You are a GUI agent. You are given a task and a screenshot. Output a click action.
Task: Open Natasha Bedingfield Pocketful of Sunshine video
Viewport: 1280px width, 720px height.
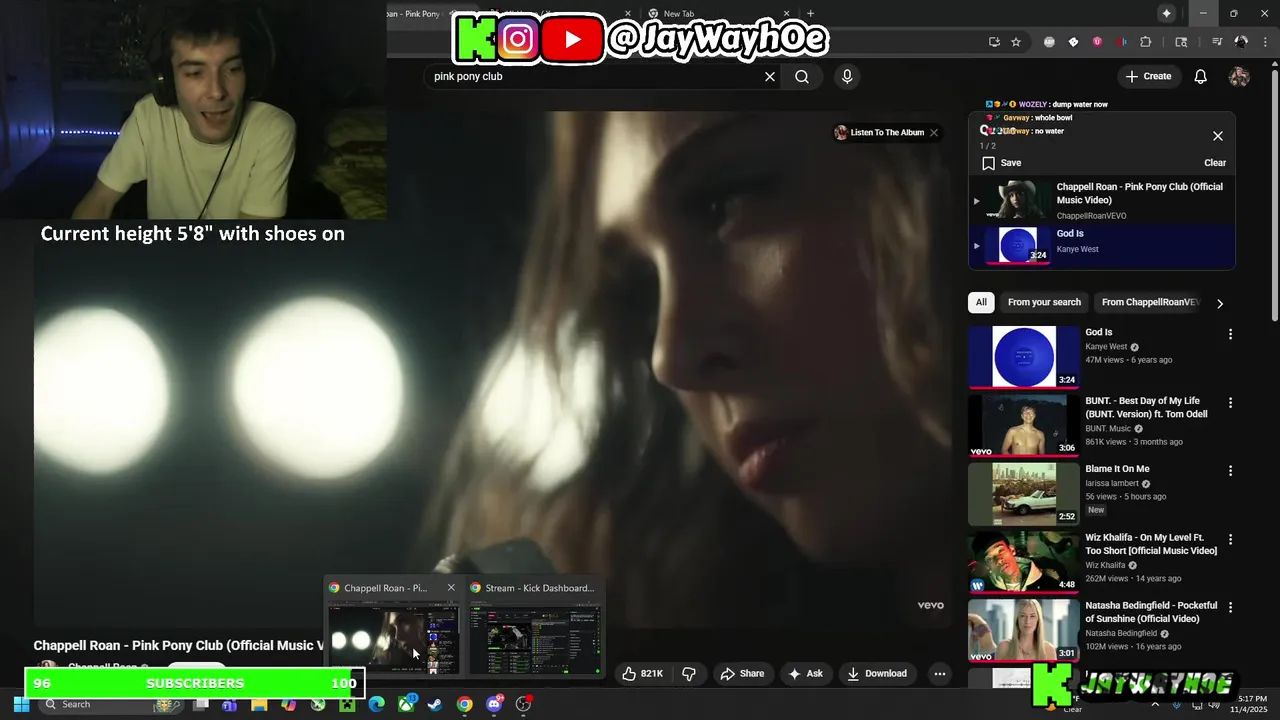pos(1024,630)
